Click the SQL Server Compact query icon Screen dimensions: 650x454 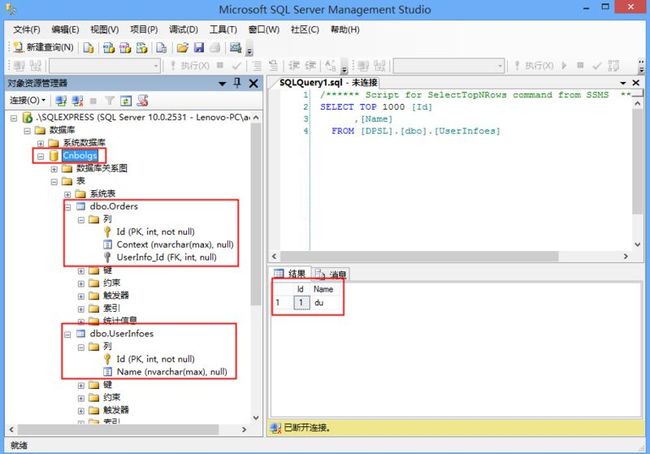[x=161, y=48]
